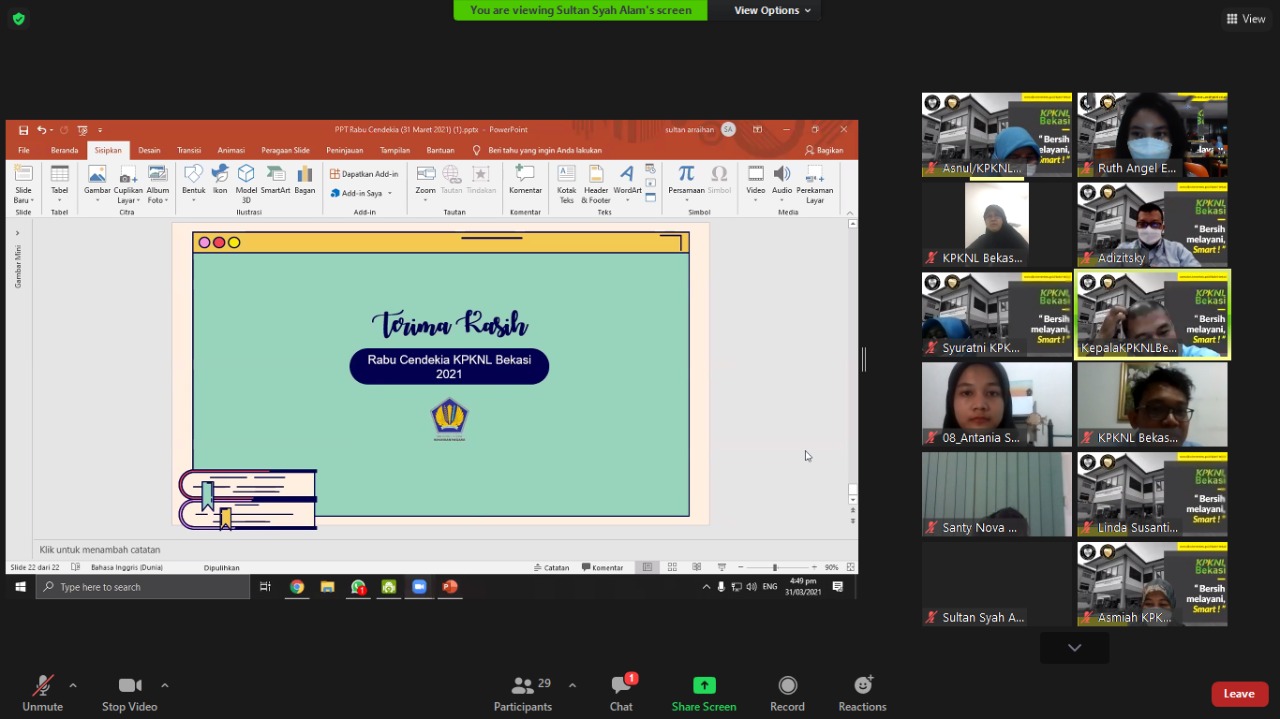Switch to the Desain ribbon tab
The image size is (1280, 719).
149,150
